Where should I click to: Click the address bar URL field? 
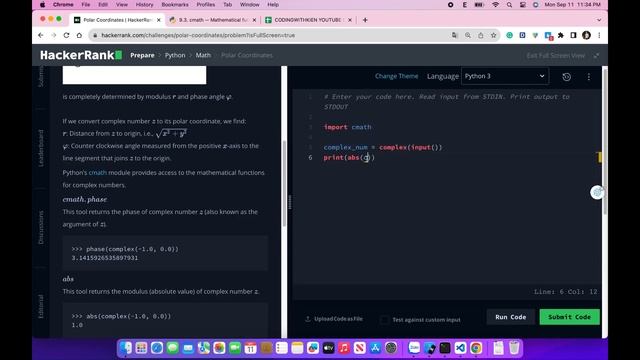coord(269,36)
